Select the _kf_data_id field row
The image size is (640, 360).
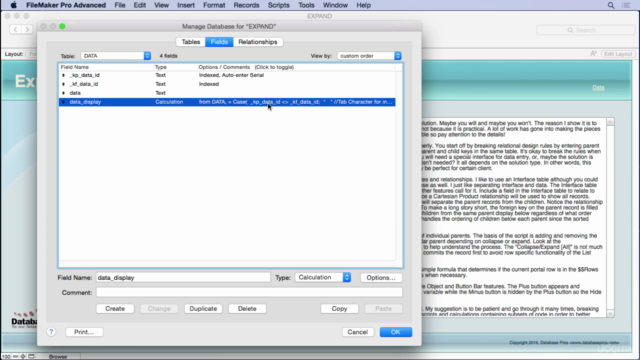(227, 84)
